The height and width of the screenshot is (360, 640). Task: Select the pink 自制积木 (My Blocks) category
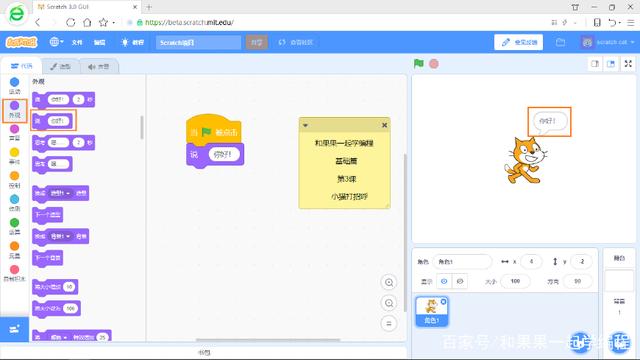click(14, 273)
